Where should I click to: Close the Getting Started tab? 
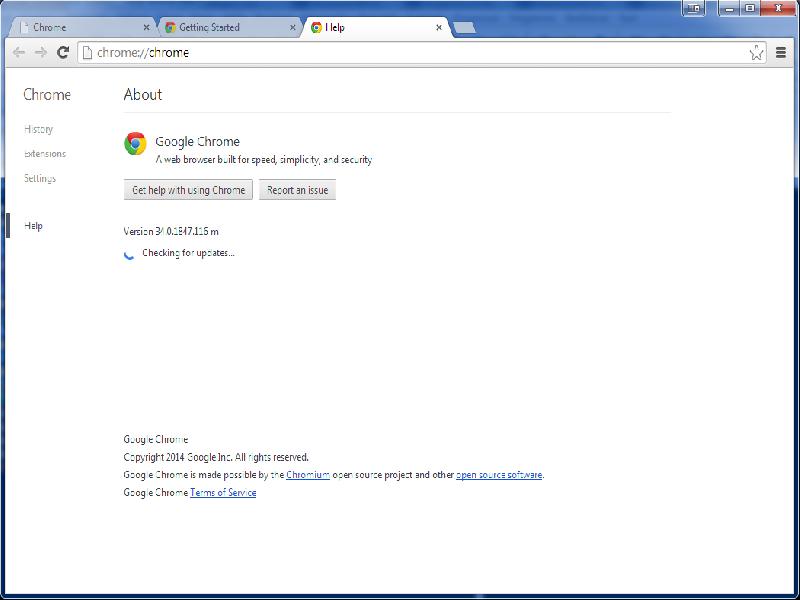pyautogui.click(x=292, y=28)
